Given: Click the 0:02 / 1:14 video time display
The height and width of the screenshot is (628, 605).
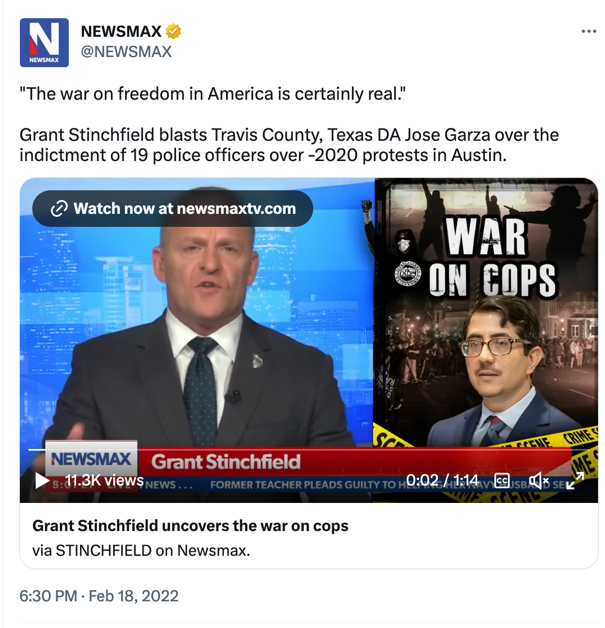Looking at the screenshot, I should pos(442,480).
